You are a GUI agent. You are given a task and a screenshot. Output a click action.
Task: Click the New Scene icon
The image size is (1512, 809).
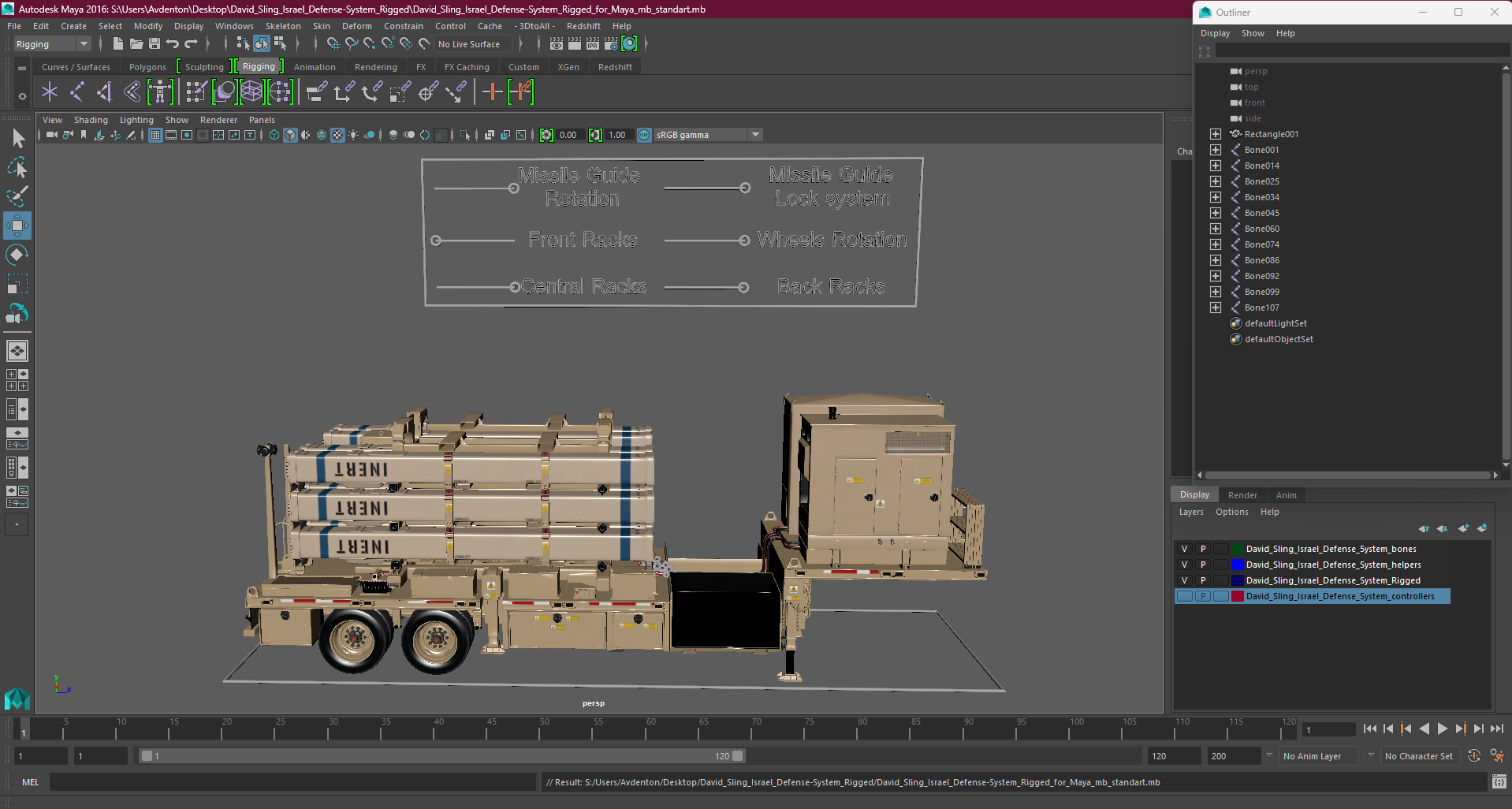[118, 44]
